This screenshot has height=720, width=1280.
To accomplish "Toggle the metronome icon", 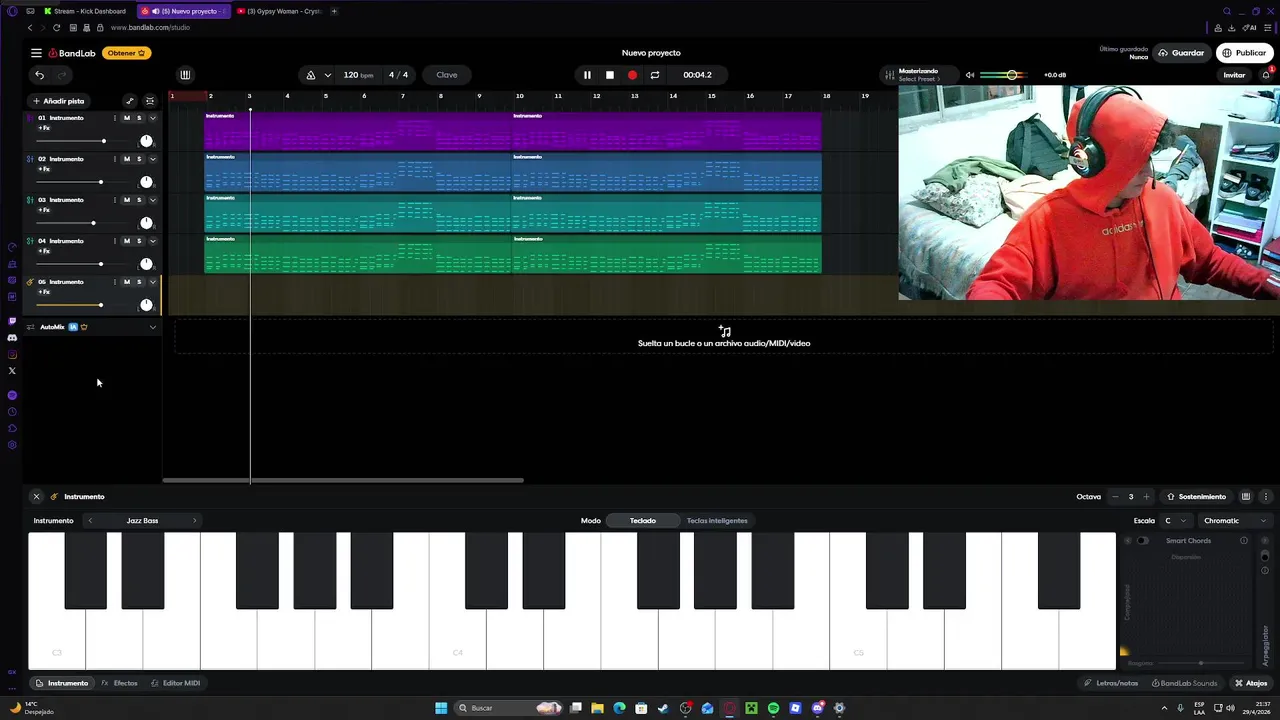I will coord(311,75).
